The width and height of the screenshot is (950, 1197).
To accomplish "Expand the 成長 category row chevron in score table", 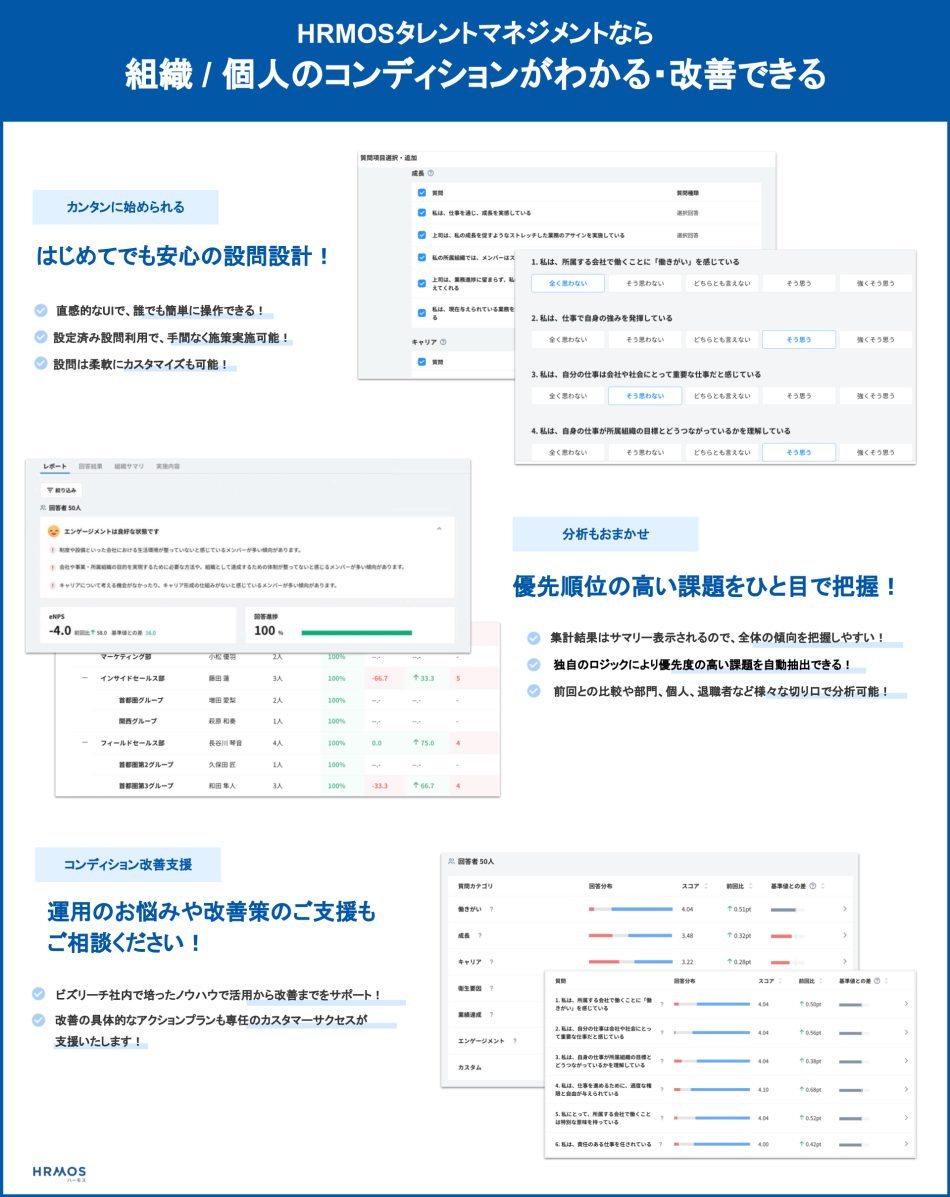I will point(845,935).
